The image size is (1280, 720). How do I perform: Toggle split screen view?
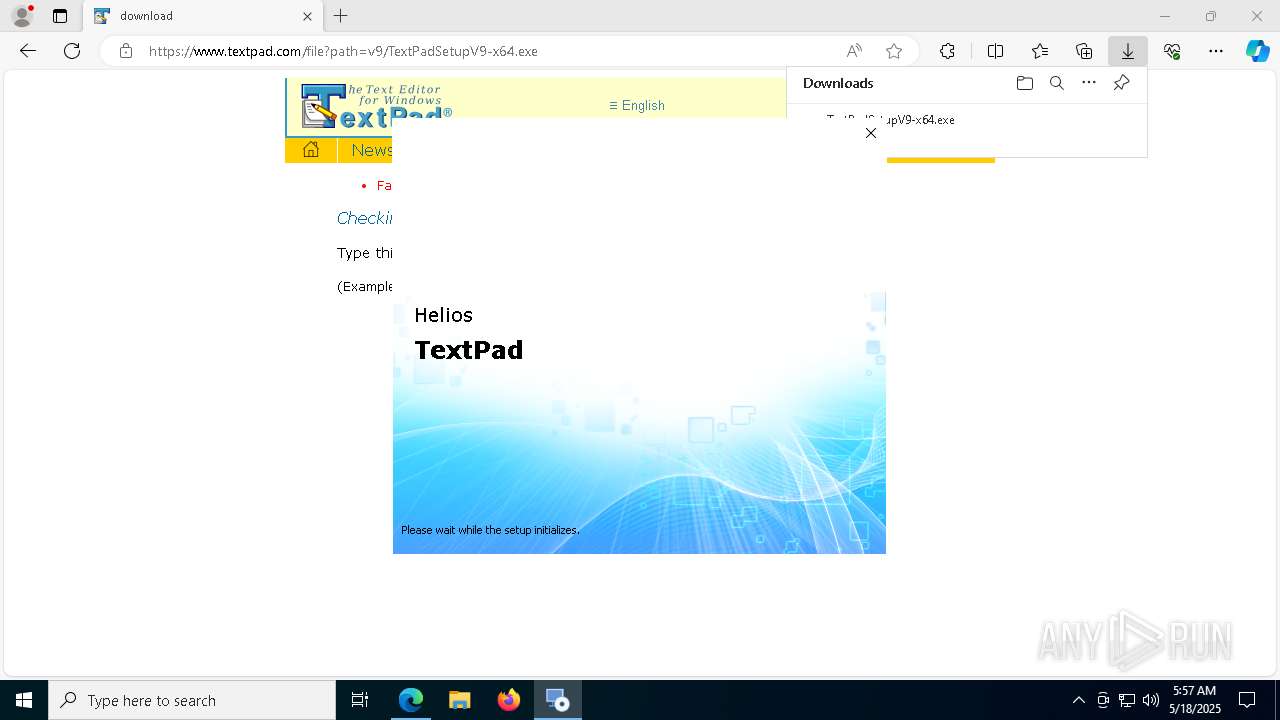pos(995,51)
